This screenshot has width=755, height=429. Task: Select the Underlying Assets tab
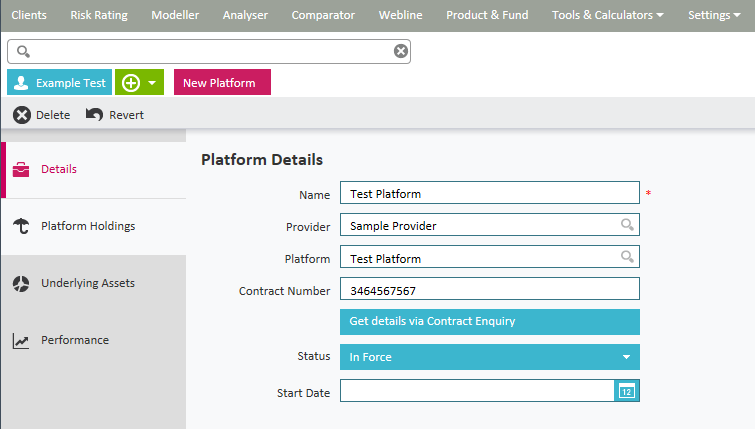(87, 283)
